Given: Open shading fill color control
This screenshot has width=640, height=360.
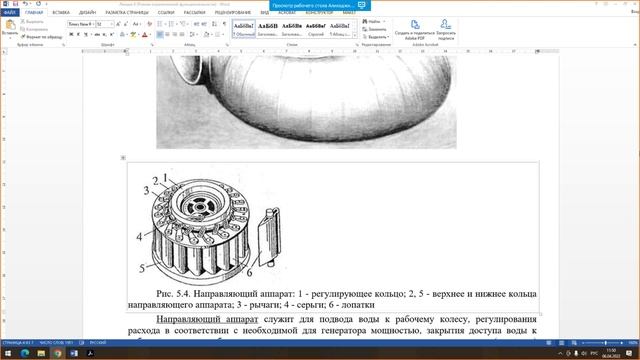Looking at the screenshot, I should pos(207,35).
